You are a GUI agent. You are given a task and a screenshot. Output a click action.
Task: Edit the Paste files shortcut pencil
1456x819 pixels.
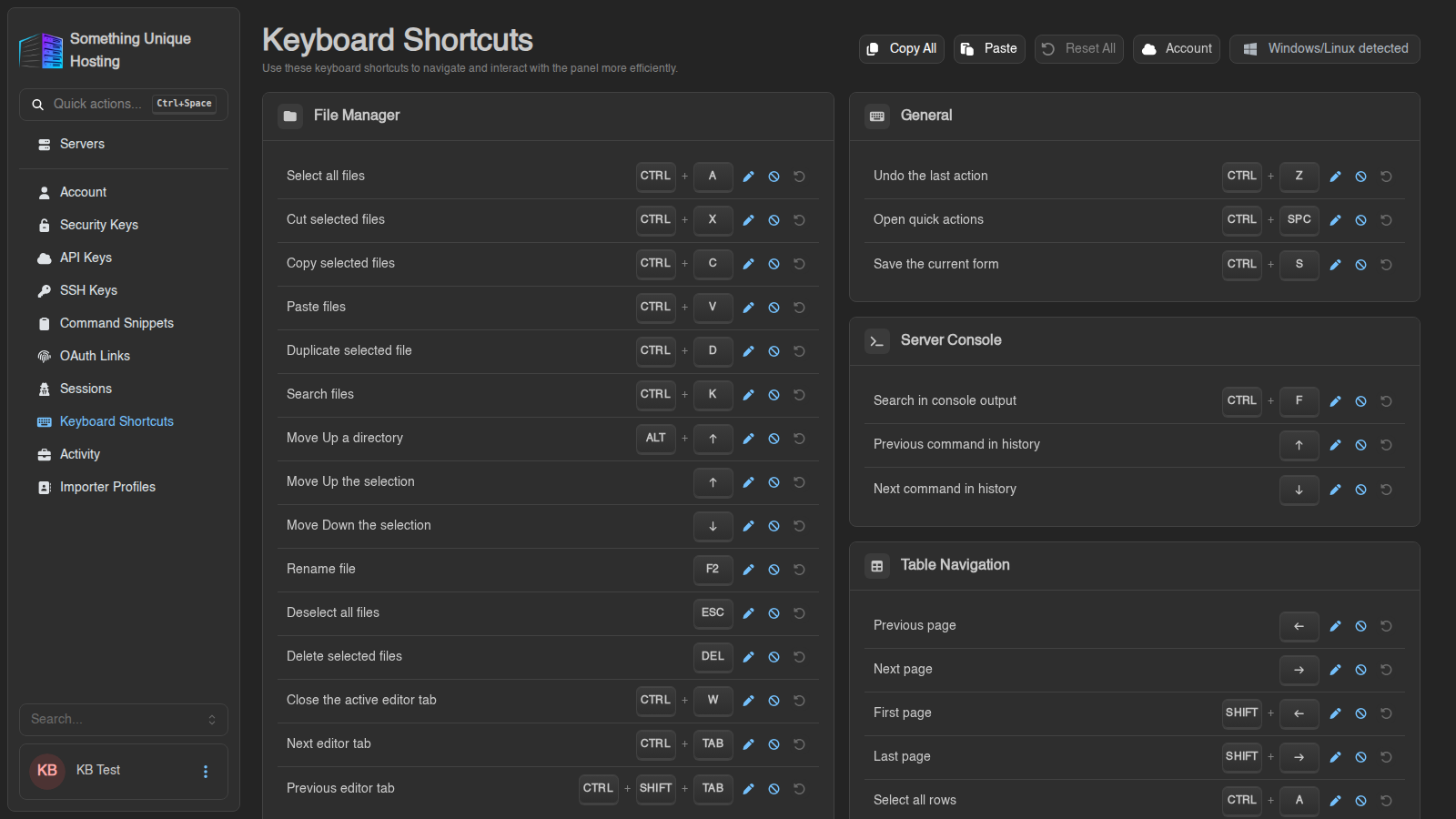point(748,308)
